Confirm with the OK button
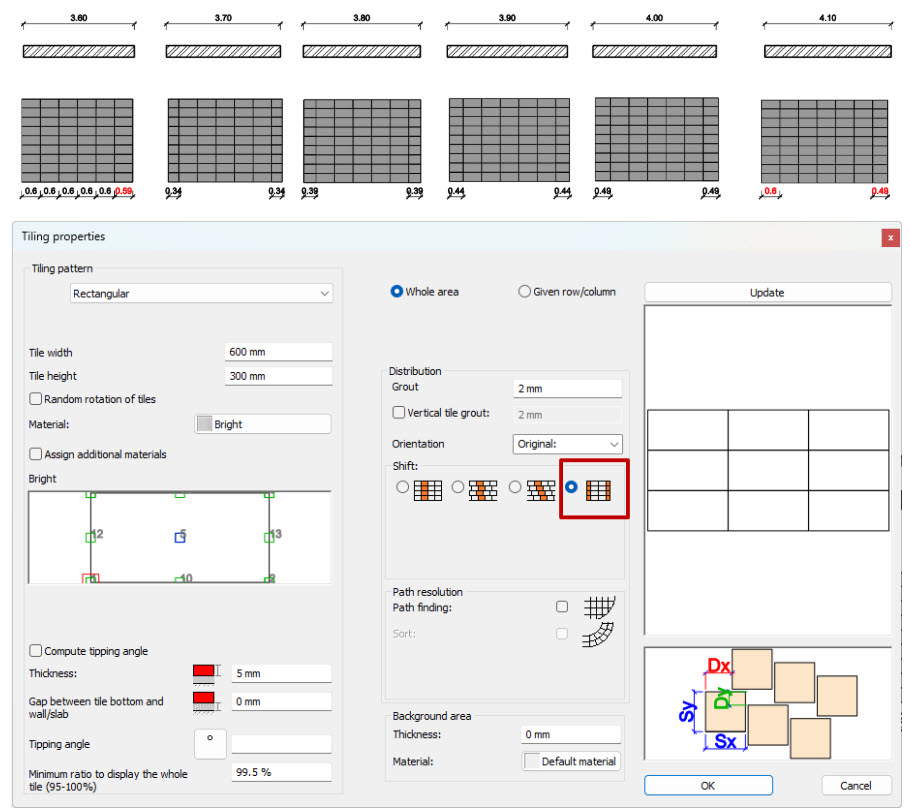Viewport: 910px width, 812px height. point(708,785)
